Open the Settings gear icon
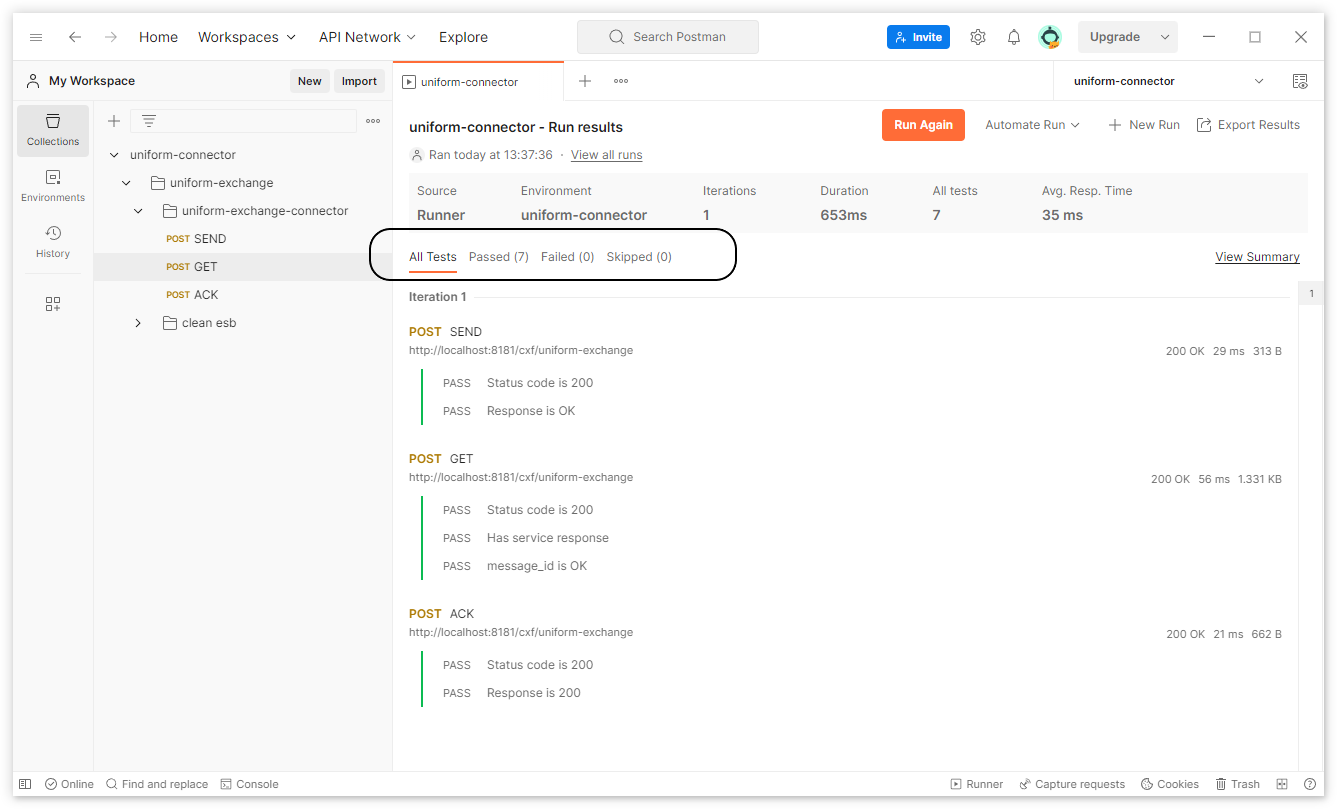 click(977, 37)
